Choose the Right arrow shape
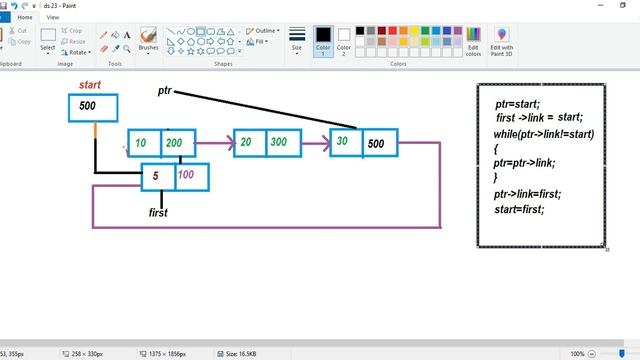The height and width of the screenshot is (360, 640). [x=211, y=41]
